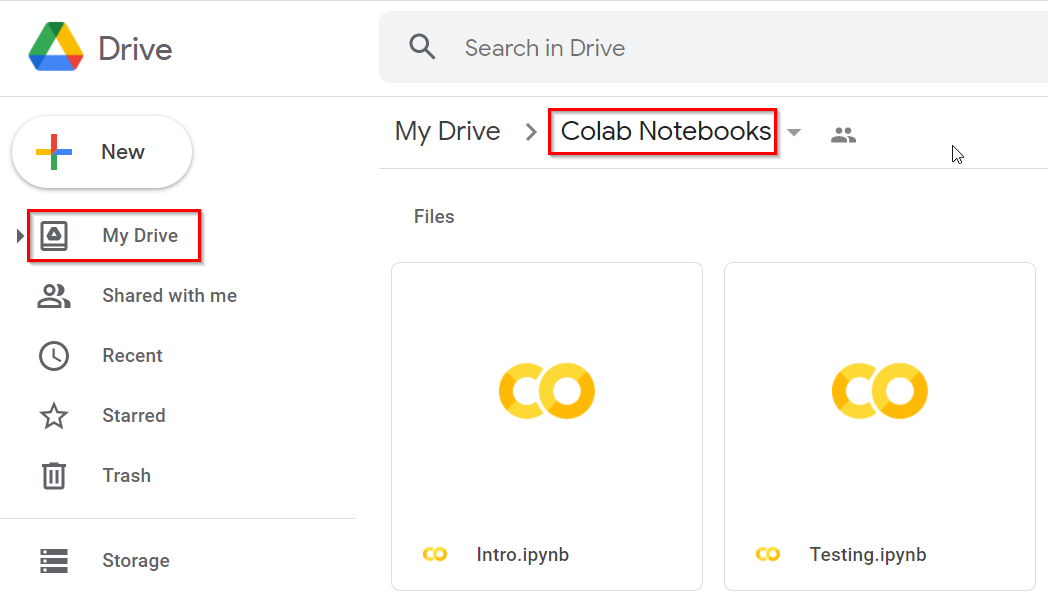The image size is (1048, 601).
Task: Click the magnifying glass search icon
Action: tap(423, 47)
